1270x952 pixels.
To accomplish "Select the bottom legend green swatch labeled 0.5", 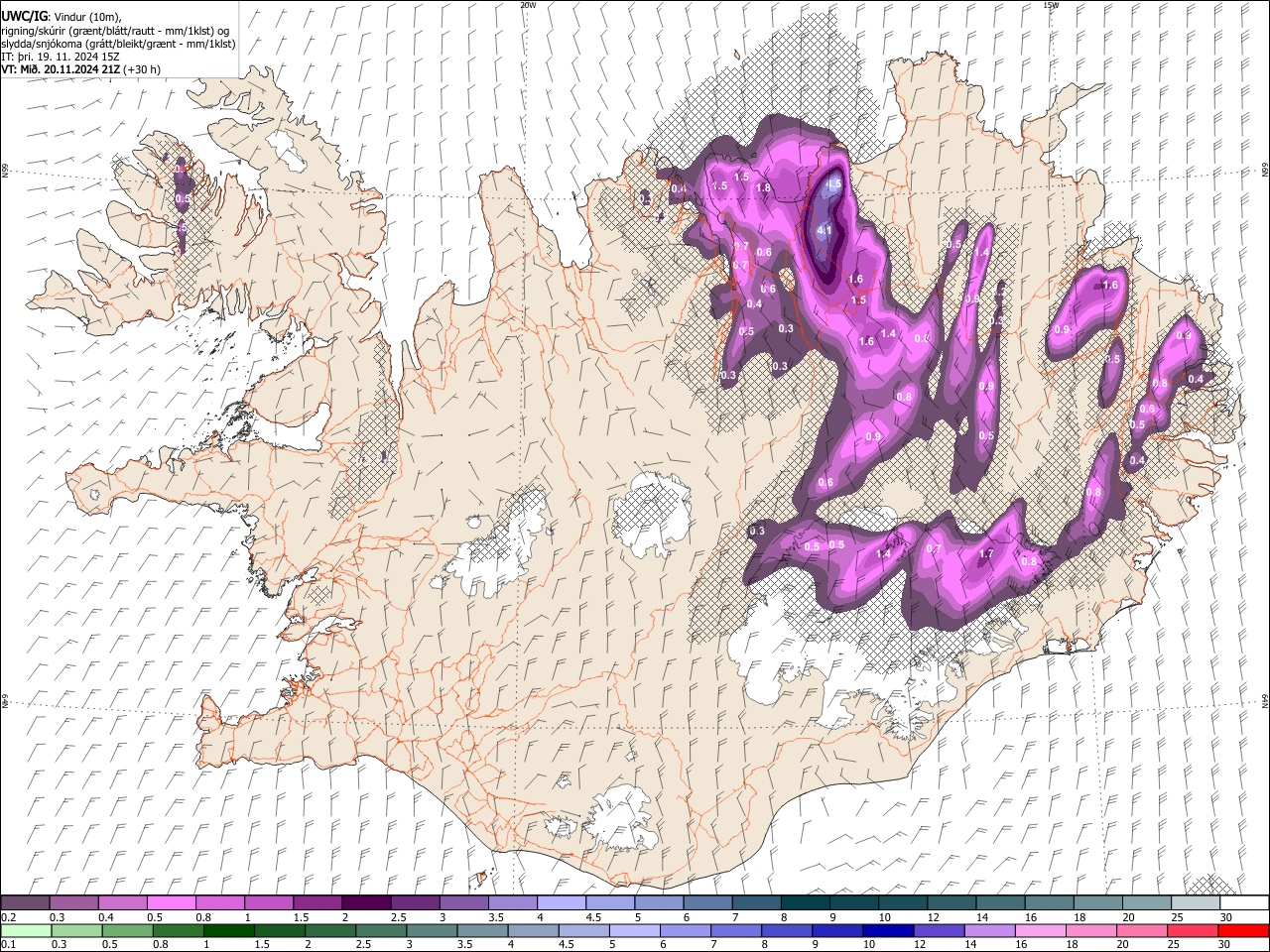I will pos(127,930).
